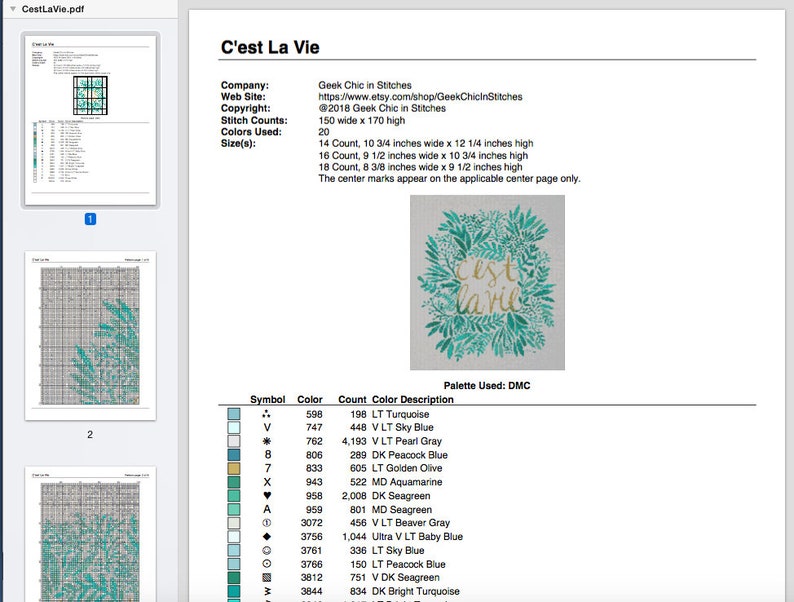Click the 'LT Golden Olive' description text
Image resolution: width=794 pixels, height=602 pixels.
407,468
